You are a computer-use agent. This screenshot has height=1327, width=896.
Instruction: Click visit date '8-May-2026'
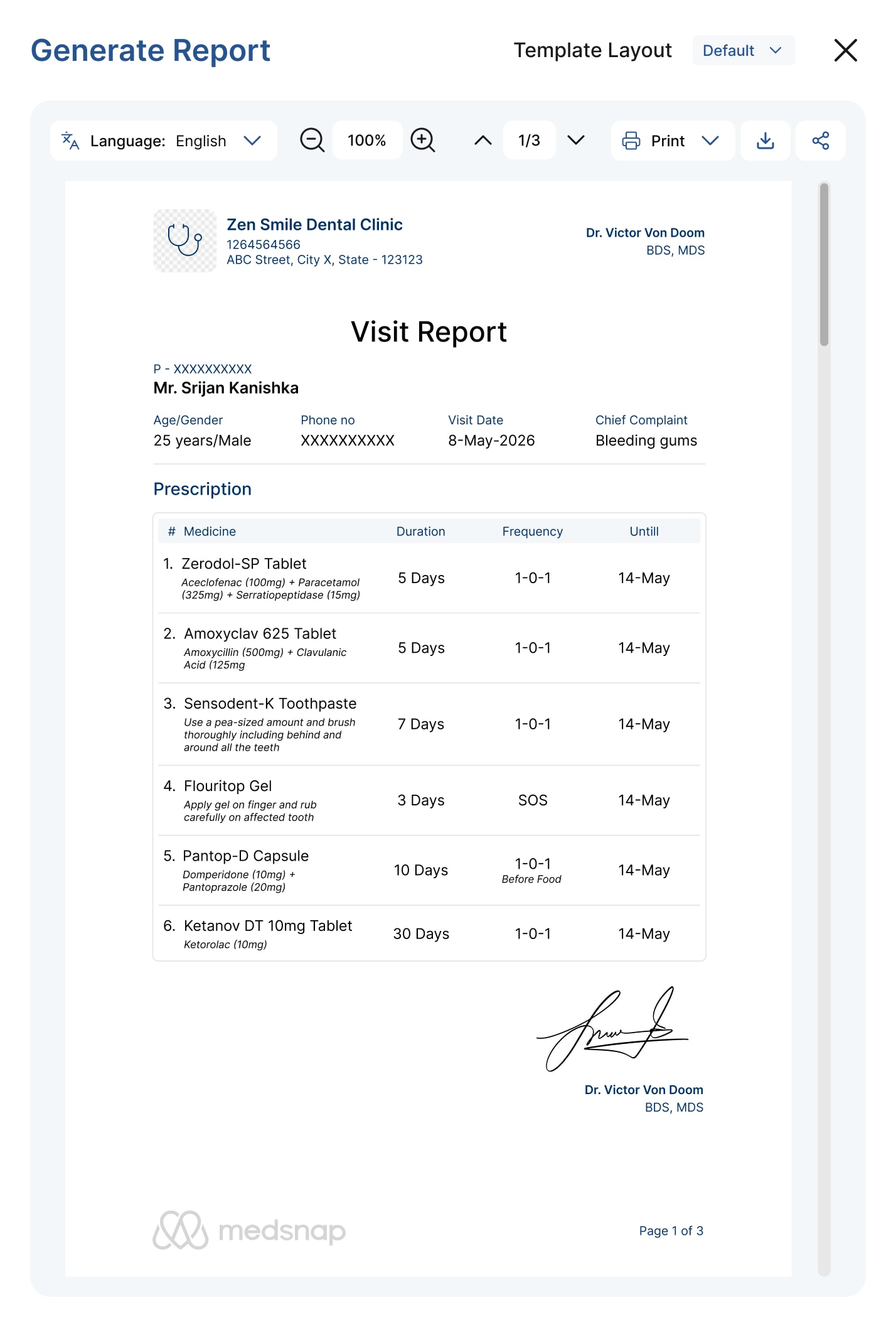(x=491, y=441)
